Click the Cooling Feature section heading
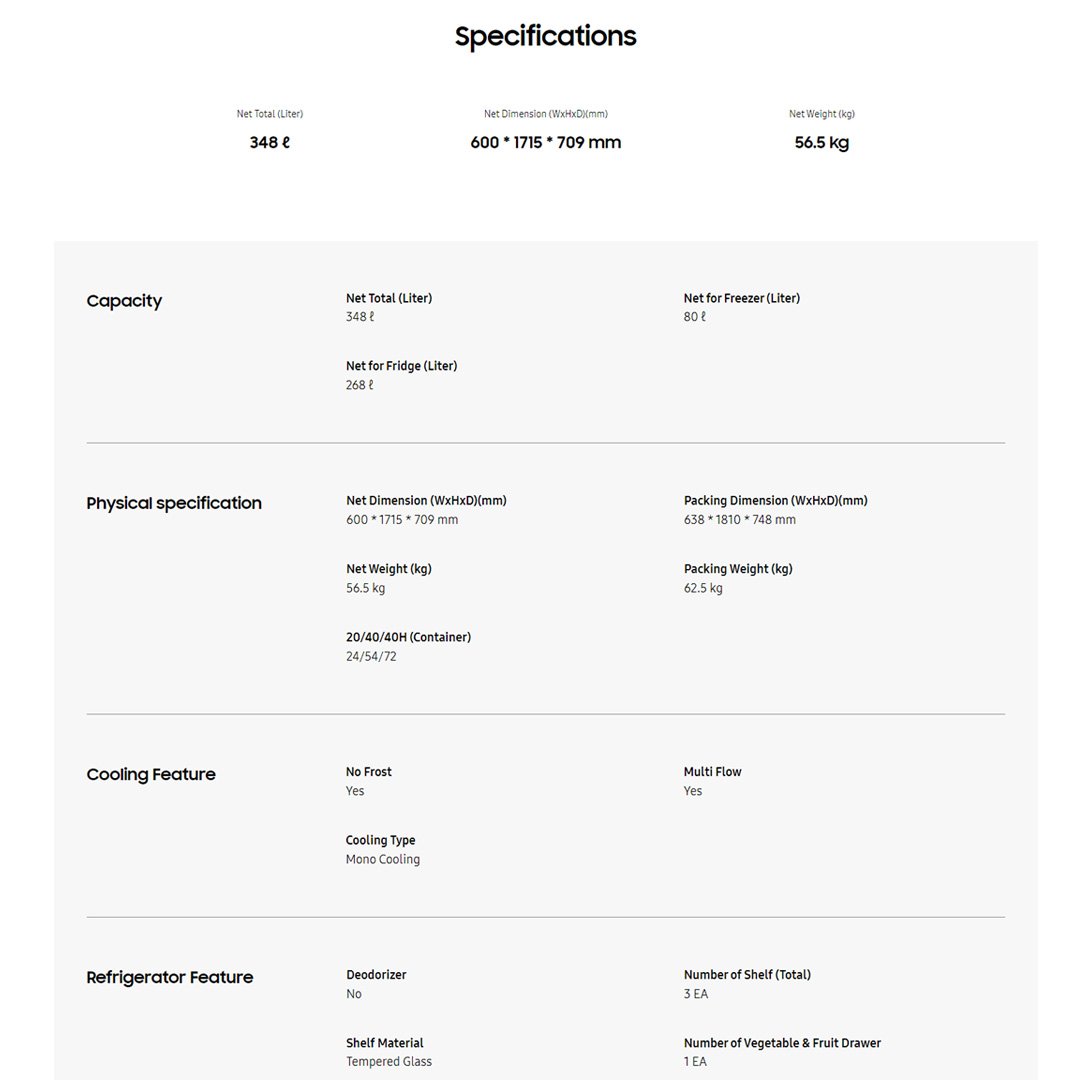Viewport: 1080px width, 1080px height. pyautogui.click(x=151, y=774)
